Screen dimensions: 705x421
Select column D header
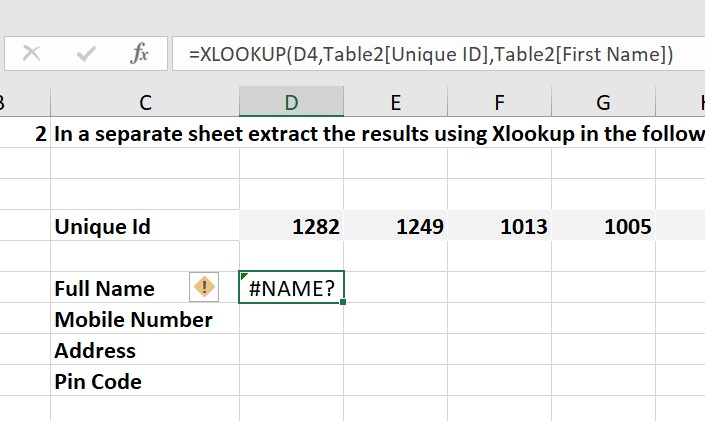(291, 101)
